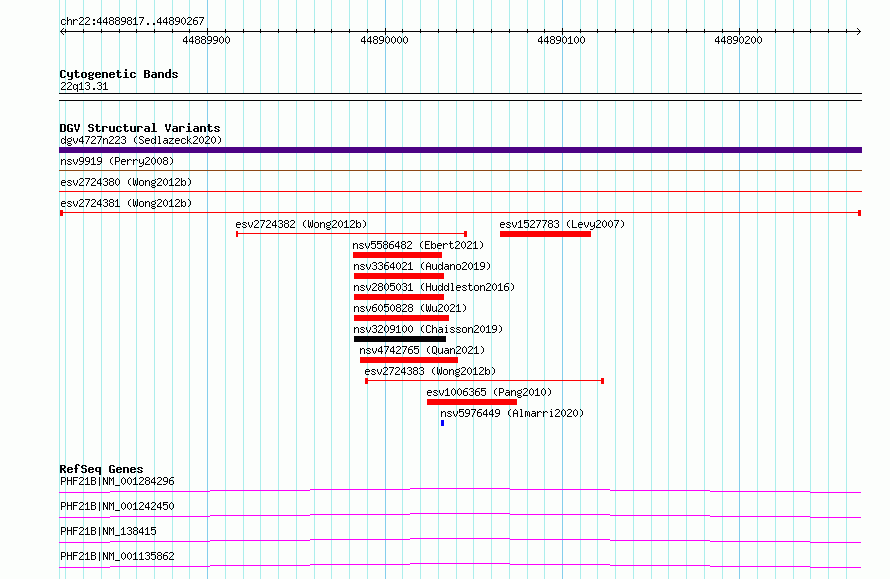Click the ruler's right arrow end
This screenshot has width=890, height=579.
pyautogui.click(x=859, y=31)
